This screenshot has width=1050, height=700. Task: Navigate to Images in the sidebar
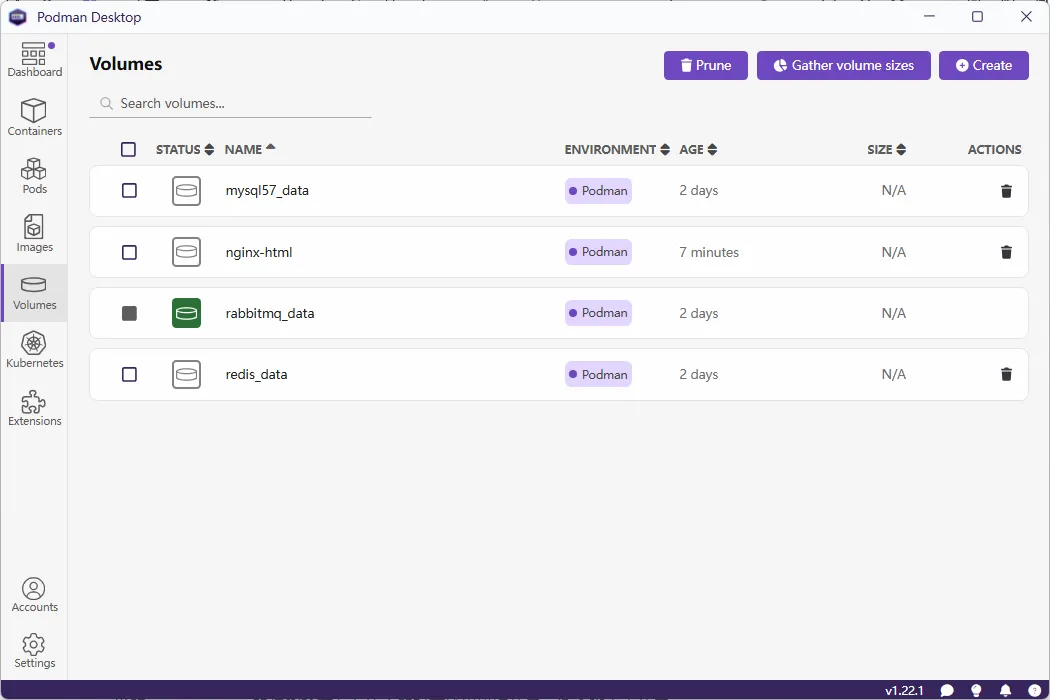coord(34,234)
